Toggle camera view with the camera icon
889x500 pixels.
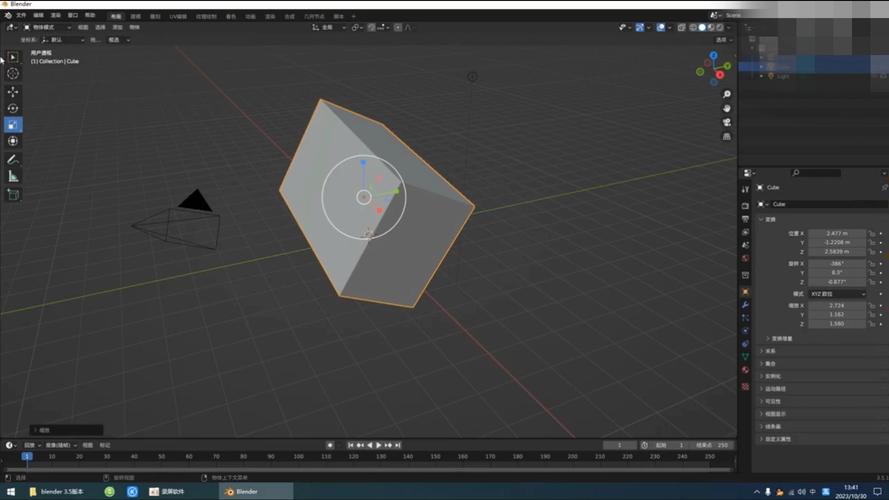click(727, 122)
